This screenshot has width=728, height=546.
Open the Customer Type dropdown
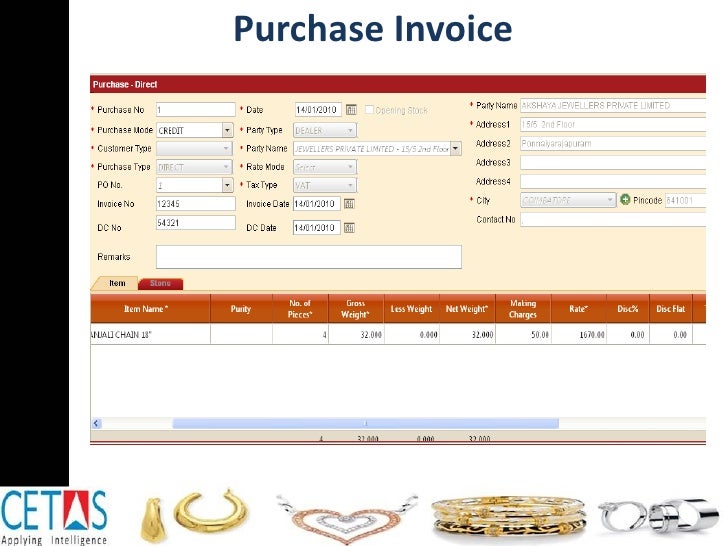(194, 149)
